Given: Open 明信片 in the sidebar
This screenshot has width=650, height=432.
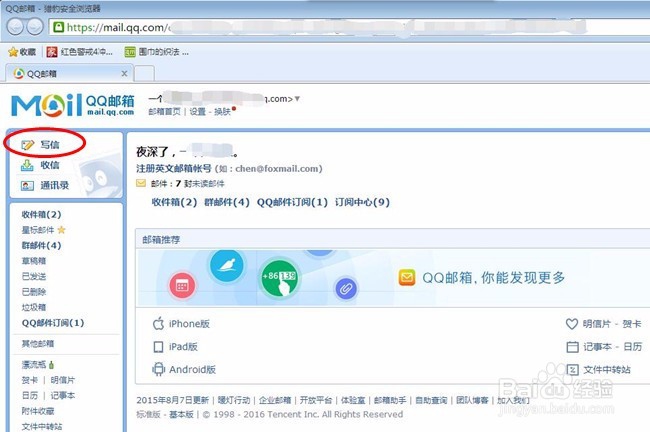Looking at the screenshot, I should click(63, 380).
